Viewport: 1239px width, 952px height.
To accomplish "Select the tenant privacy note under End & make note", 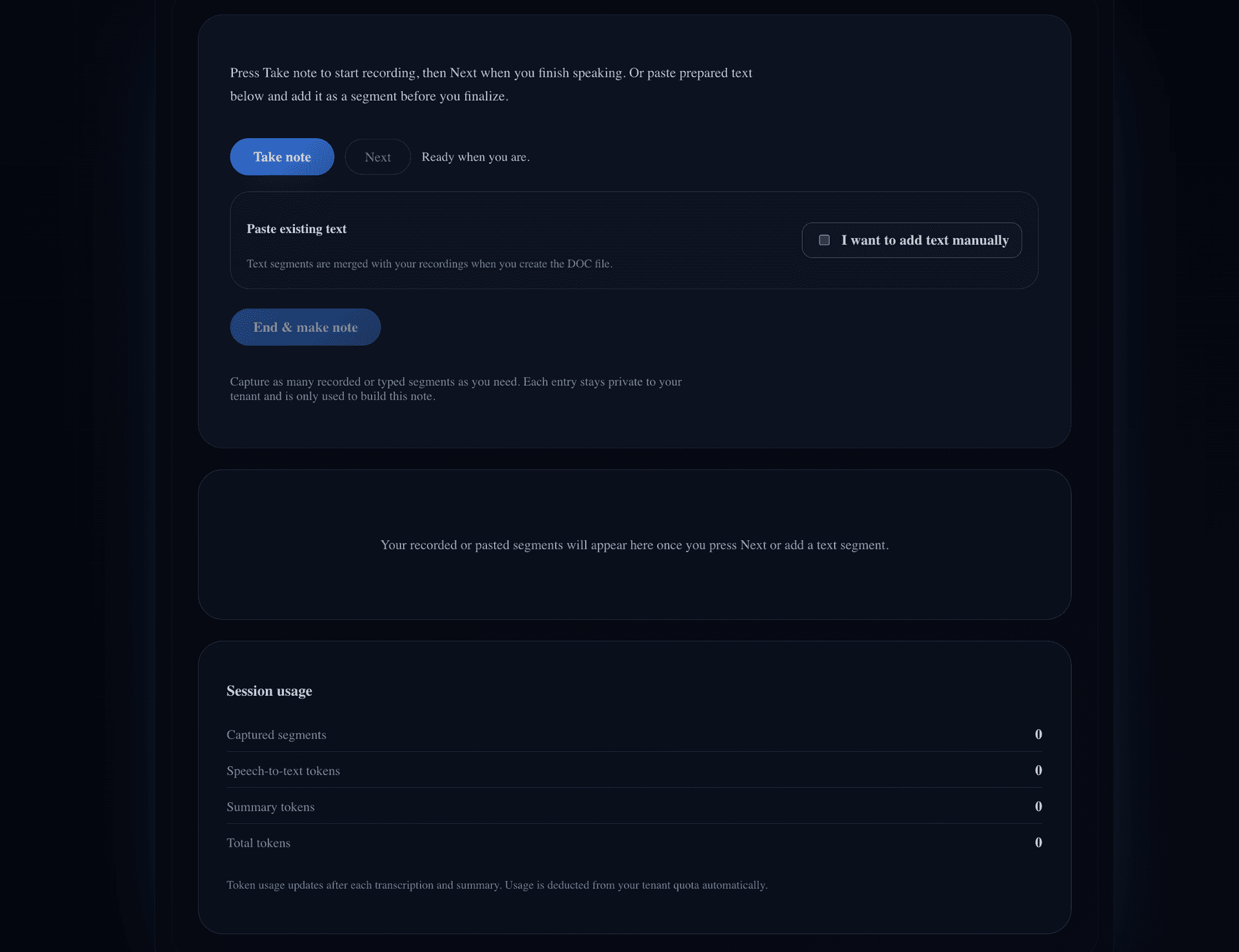I will click(x=456, y=389).
